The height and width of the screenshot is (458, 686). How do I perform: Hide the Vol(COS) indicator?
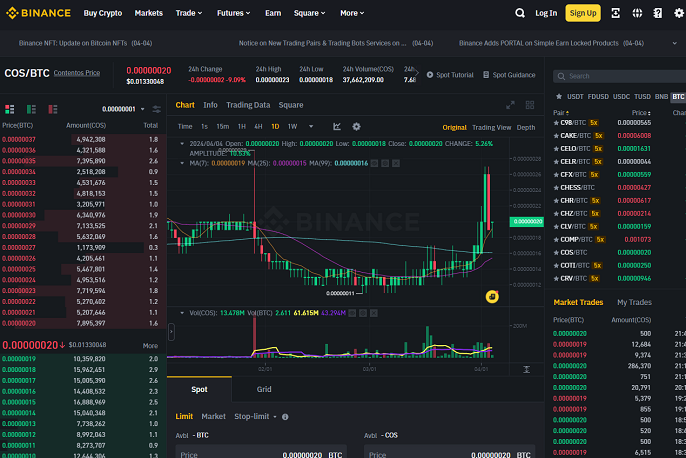point(352,313)
